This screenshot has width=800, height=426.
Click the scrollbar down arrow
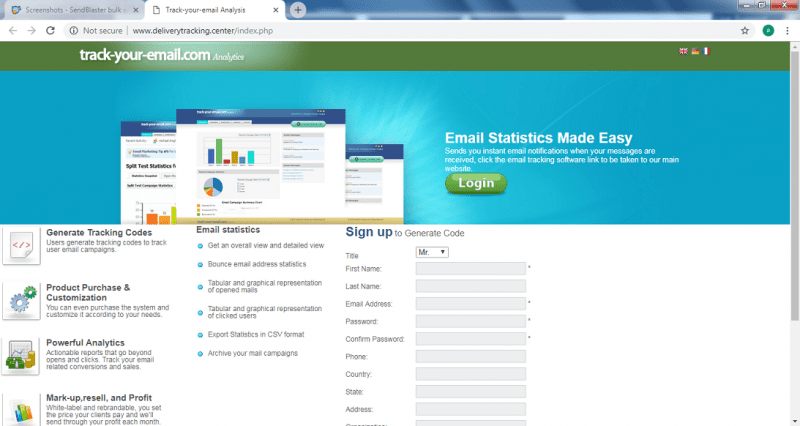tap(794, 421)
